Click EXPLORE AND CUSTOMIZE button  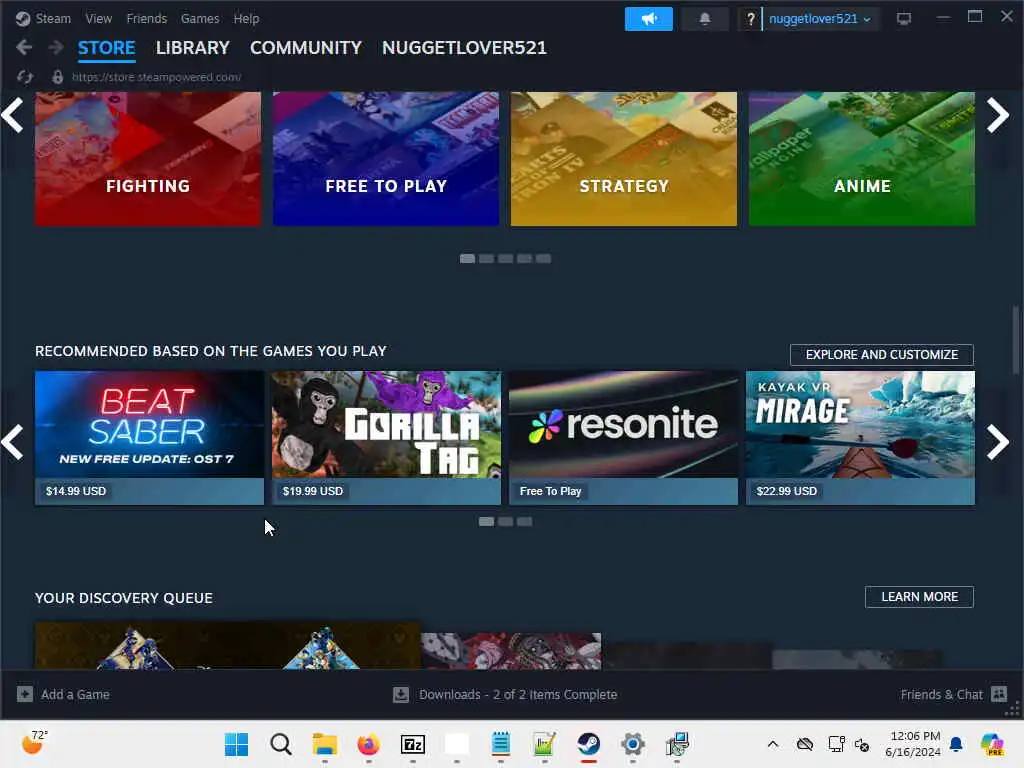pos(882,355)
